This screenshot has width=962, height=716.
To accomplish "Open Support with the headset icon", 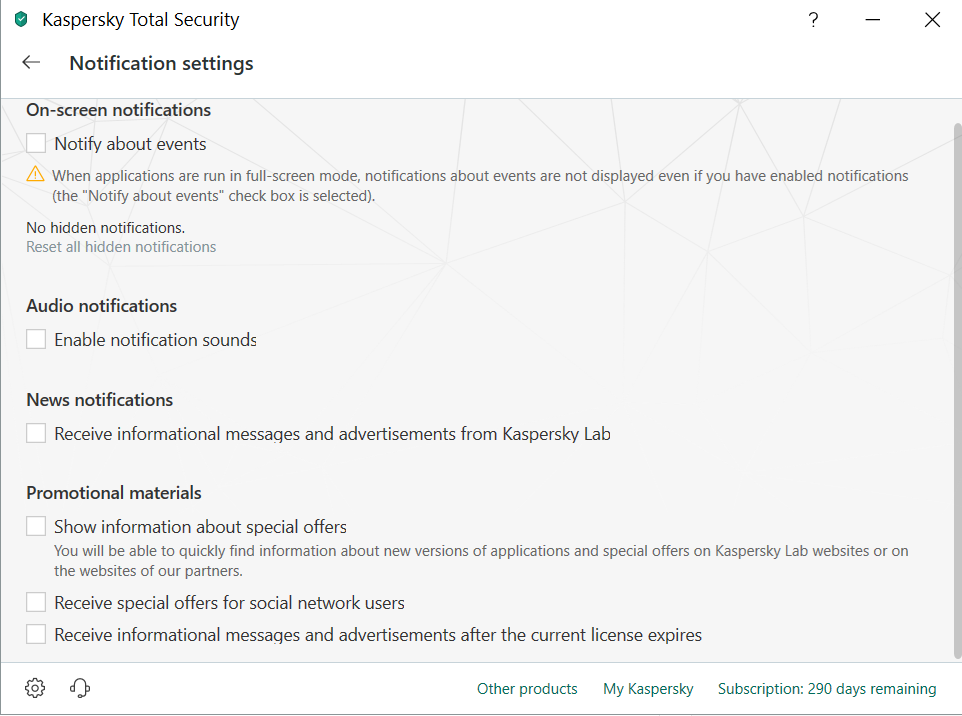I will pos(81,688).
